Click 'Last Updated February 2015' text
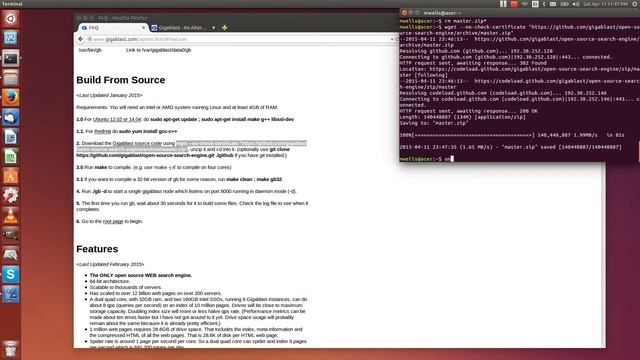Viewport: 640px width, 360px height. coord(110,264)
